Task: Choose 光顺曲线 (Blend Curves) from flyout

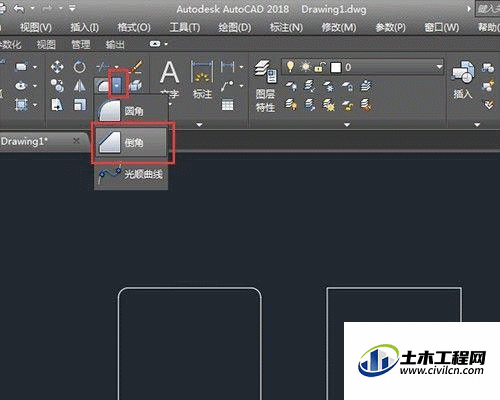Action: 131,174
